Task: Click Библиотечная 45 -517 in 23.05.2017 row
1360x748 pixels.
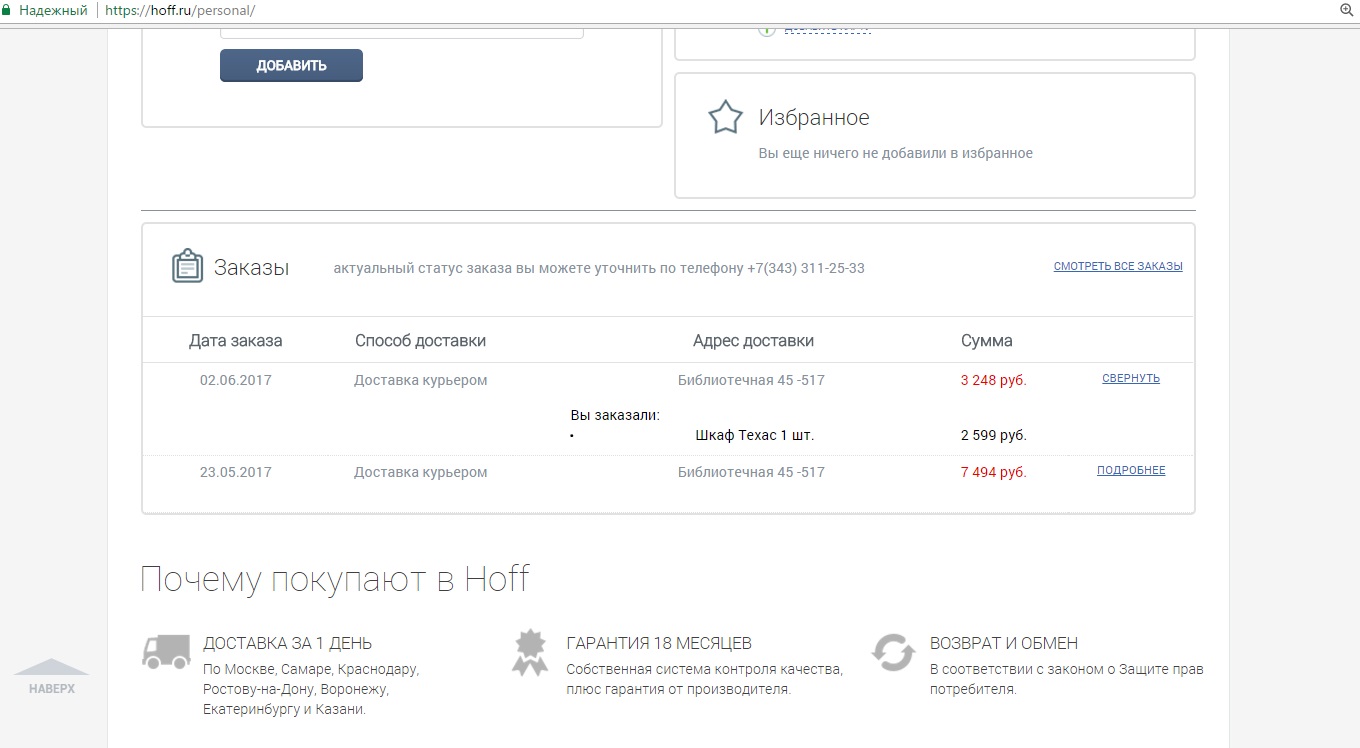Action: [751, 472]
